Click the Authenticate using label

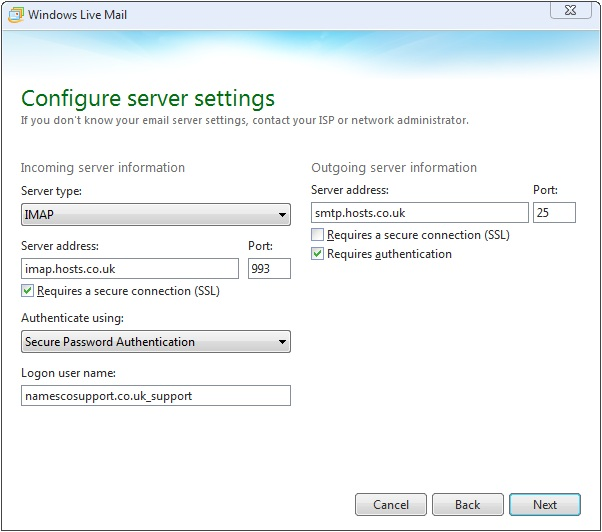coord(73,318)
